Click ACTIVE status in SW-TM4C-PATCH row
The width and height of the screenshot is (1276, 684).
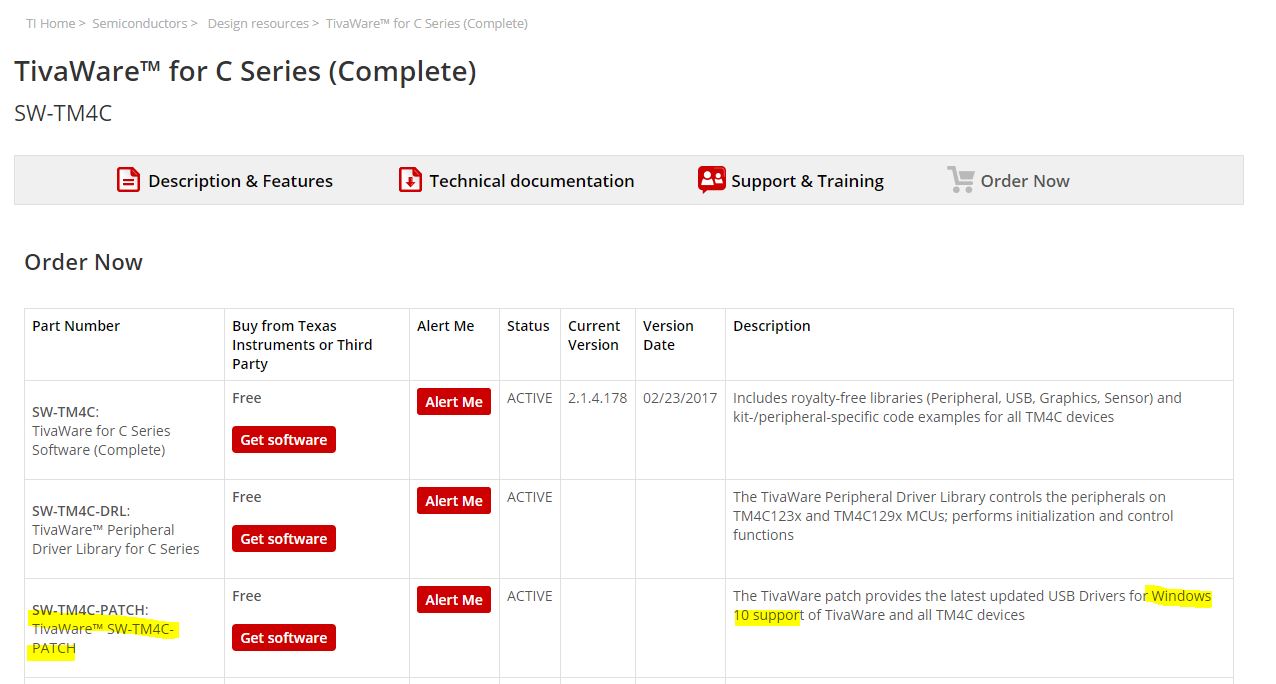click(x=530, y=596)
